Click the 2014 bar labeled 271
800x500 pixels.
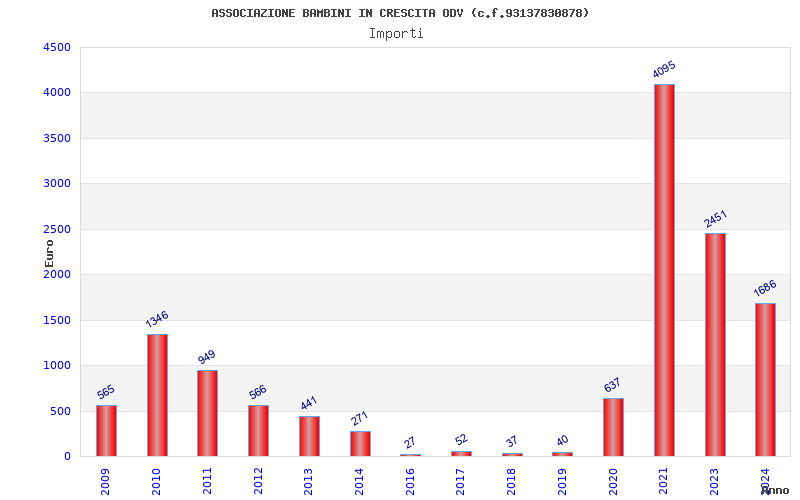[x=360, y=444]
